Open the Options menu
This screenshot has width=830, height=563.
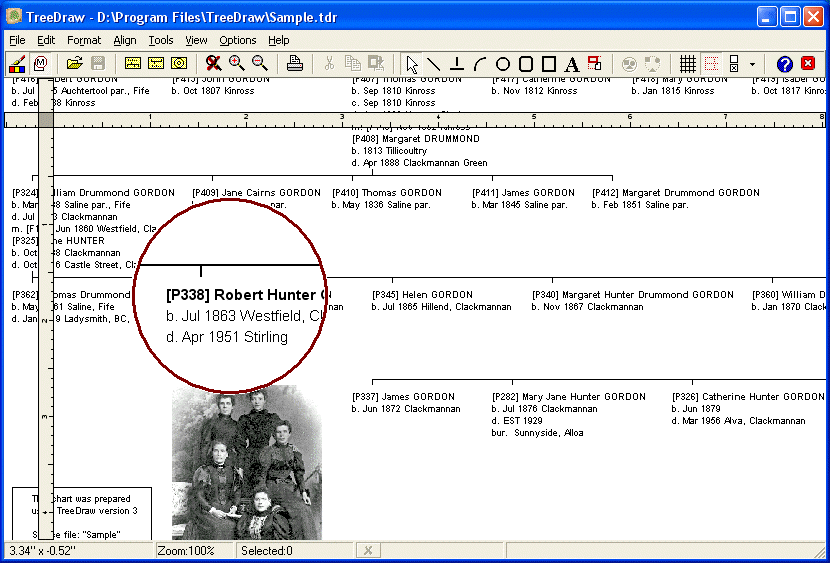point(238,40)
